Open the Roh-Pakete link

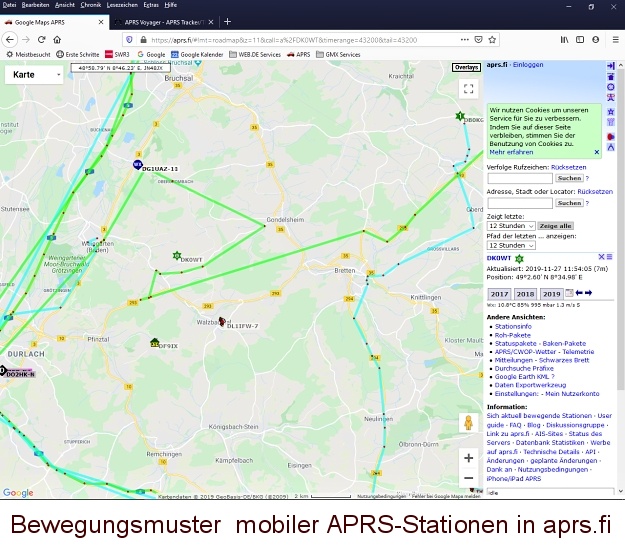pos(513,335)
